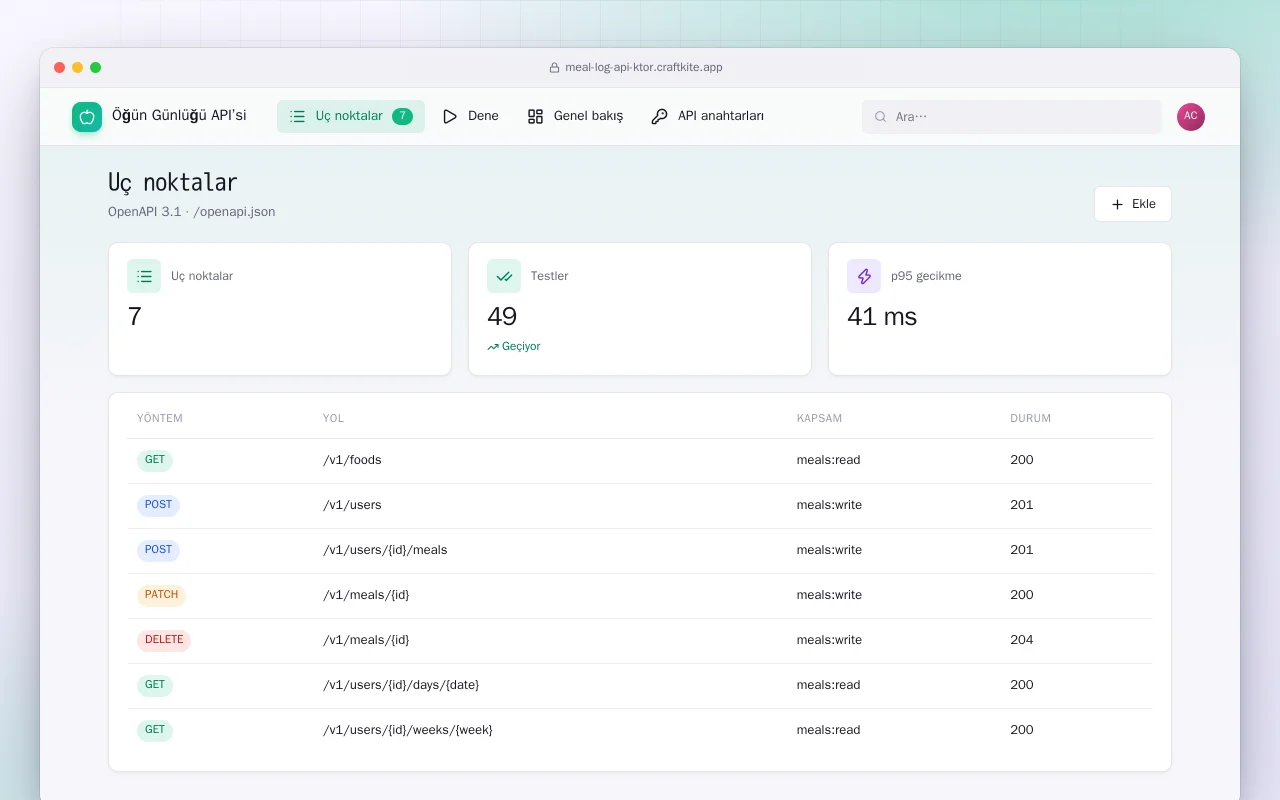This screenshot has width=1280, height=800.
Task: Click the double-check icon in the Testler card
Action: (504, 276)
